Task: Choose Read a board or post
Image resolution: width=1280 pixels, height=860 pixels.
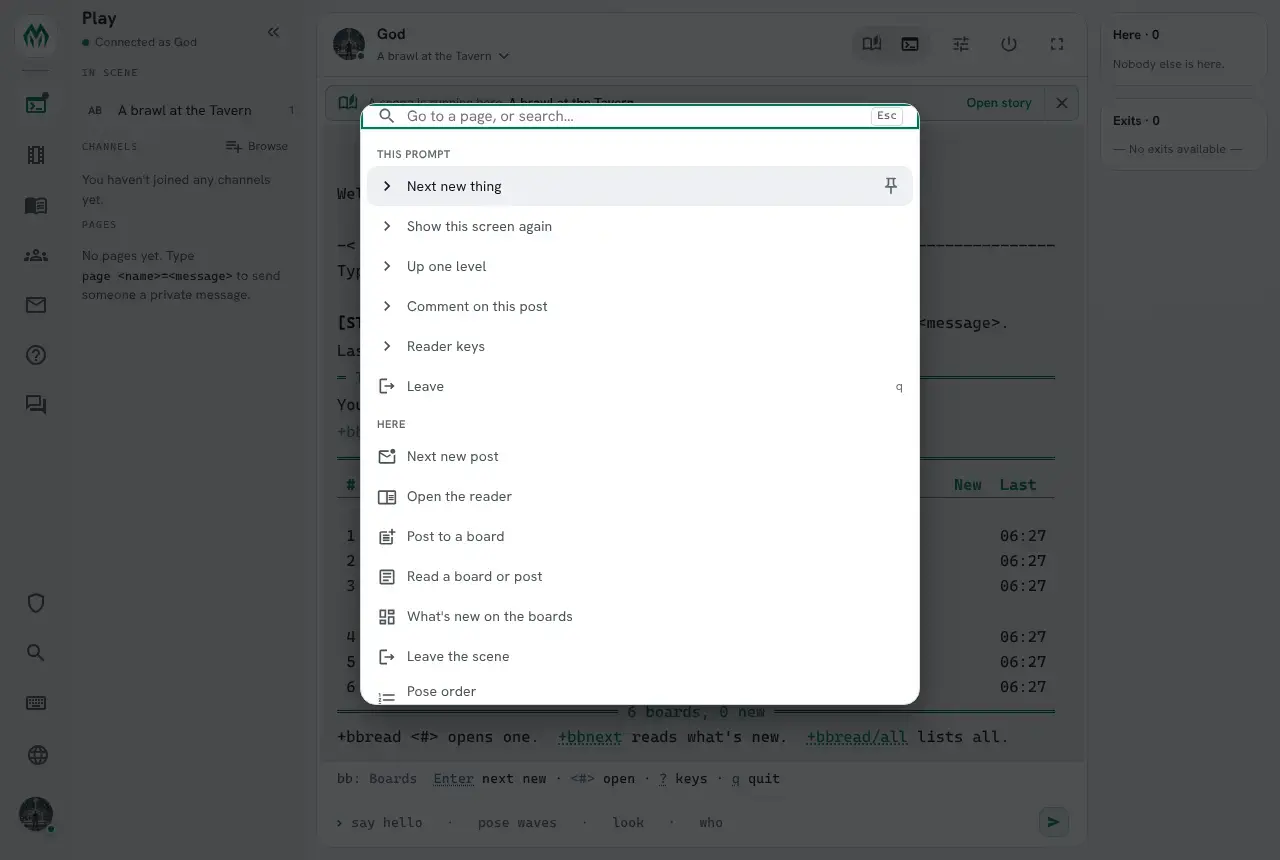Action: 640,576
